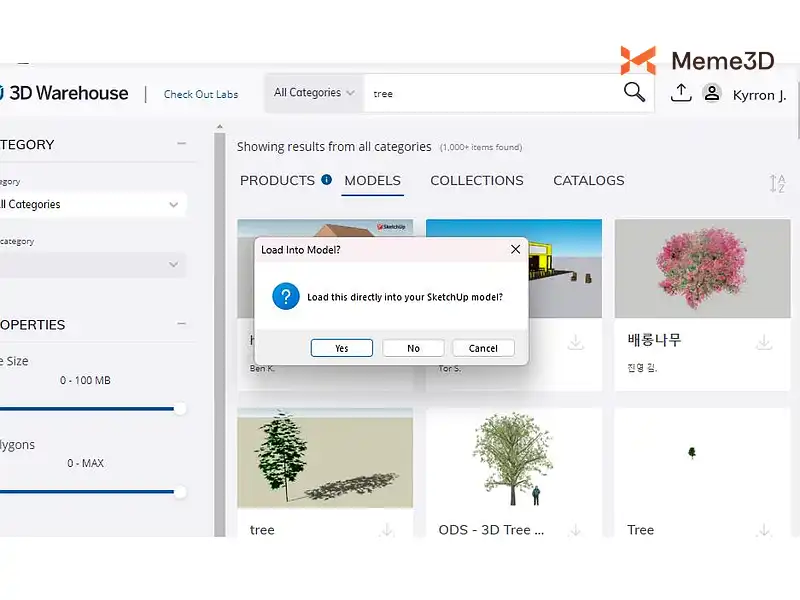This screenshot has height=600, width=800.
Task: Click No in the dialog
Action: tap(413, 348)
